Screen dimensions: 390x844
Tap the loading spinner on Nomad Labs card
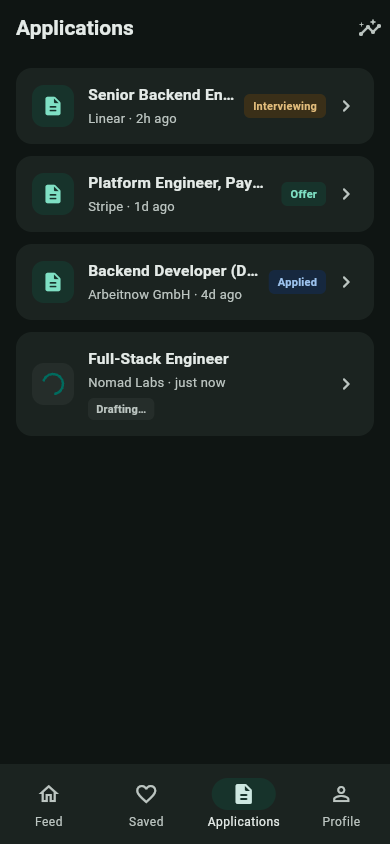[53, 384]
